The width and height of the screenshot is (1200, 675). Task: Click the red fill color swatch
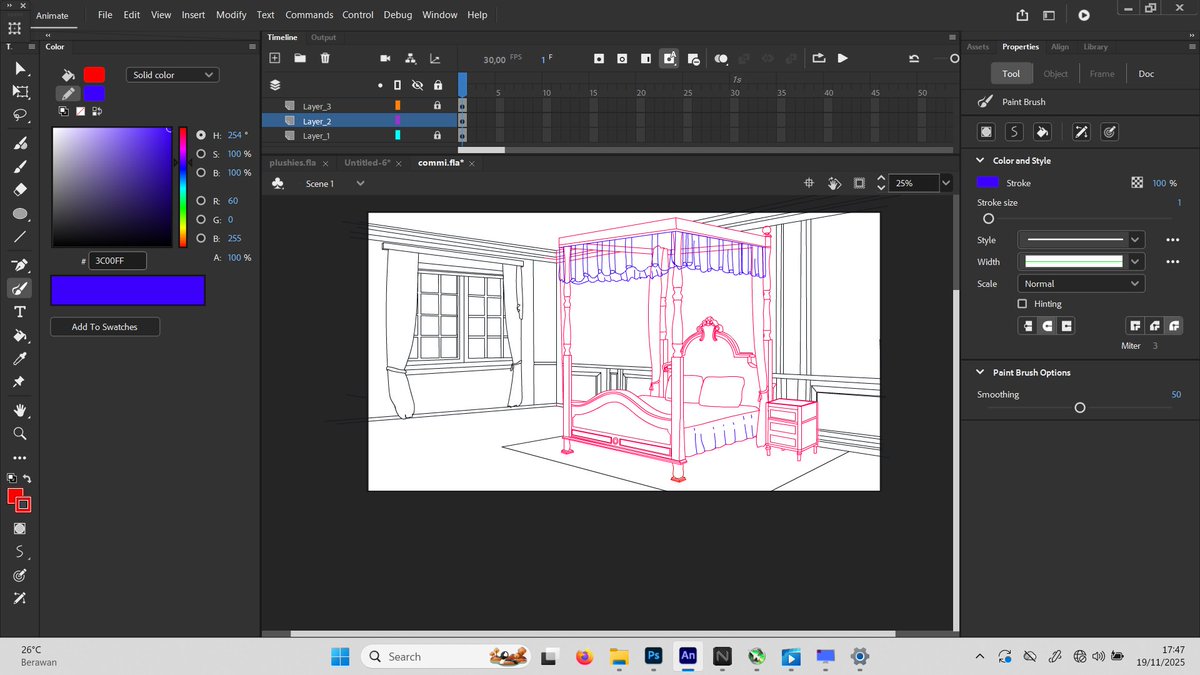94,75
